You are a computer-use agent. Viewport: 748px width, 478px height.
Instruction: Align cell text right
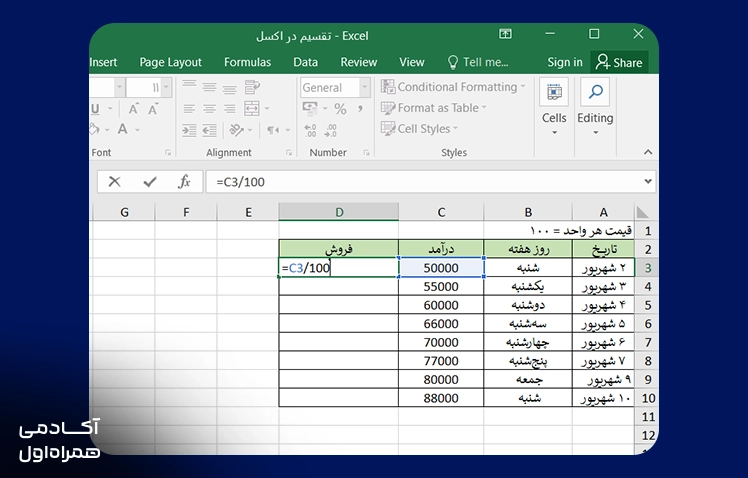(229, 109)
